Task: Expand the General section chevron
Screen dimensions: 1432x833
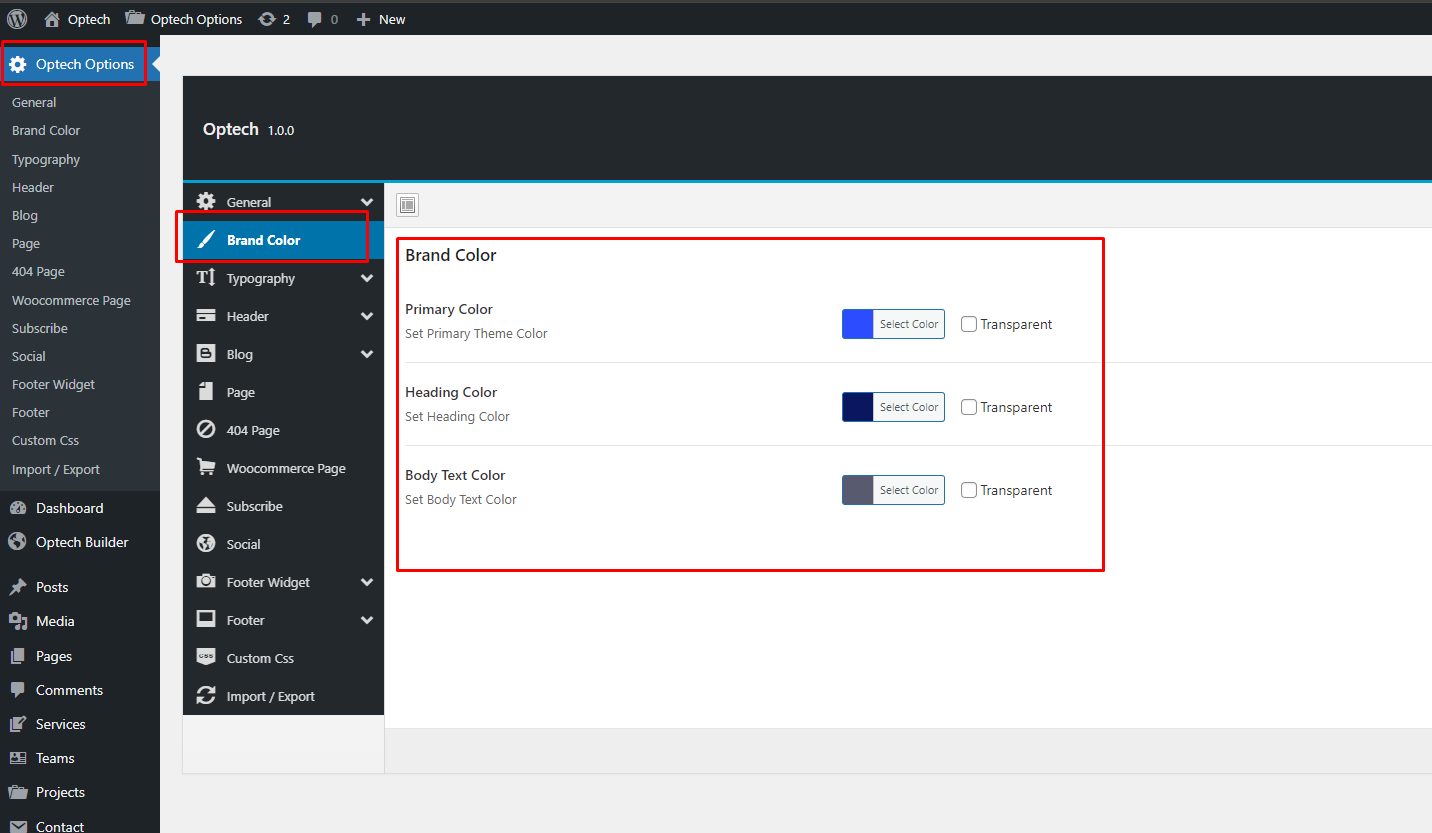Action: (x=367, y=202)
